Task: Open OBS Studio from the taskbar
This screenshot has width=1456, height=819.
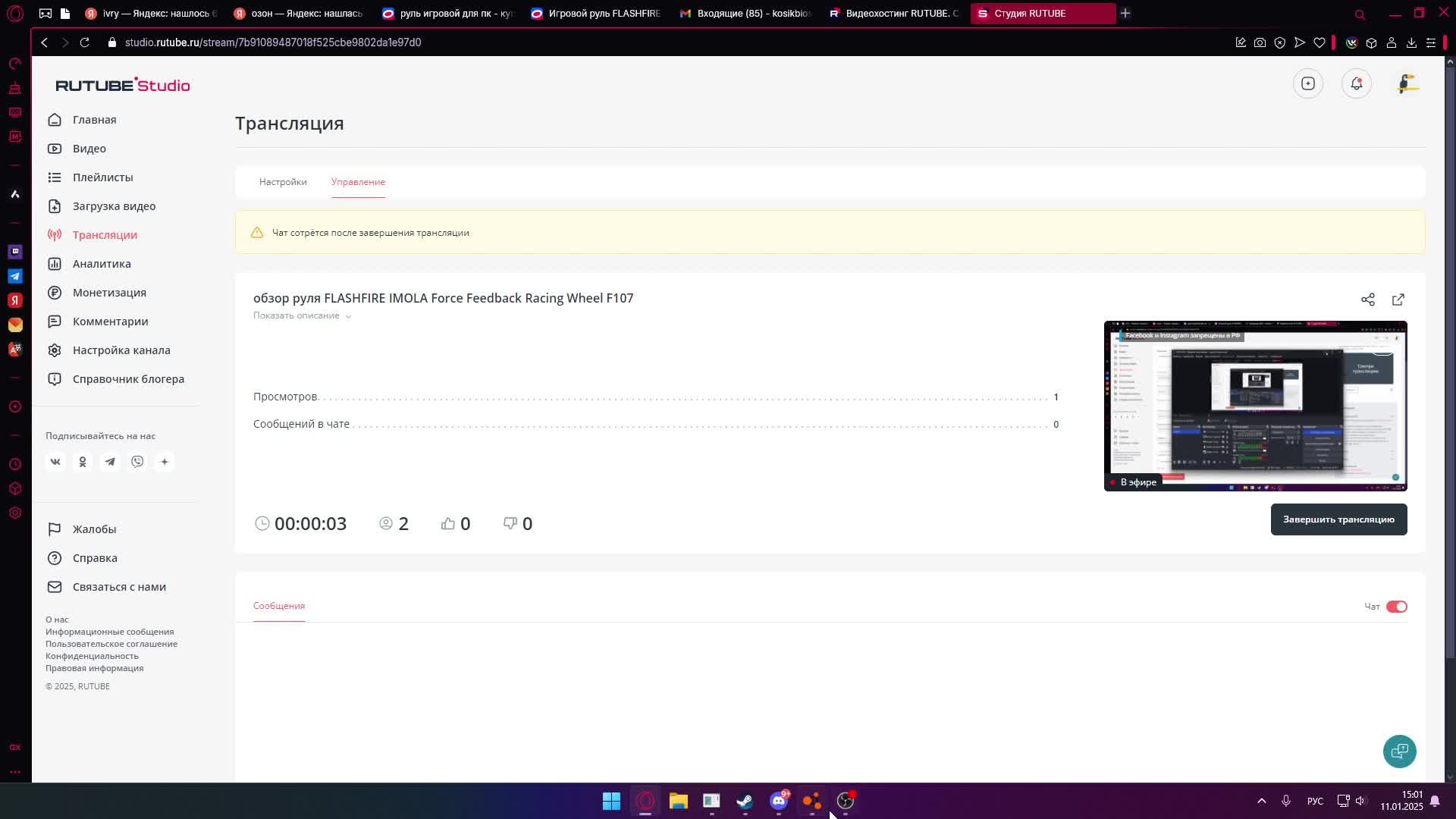Action: [845, 801]
